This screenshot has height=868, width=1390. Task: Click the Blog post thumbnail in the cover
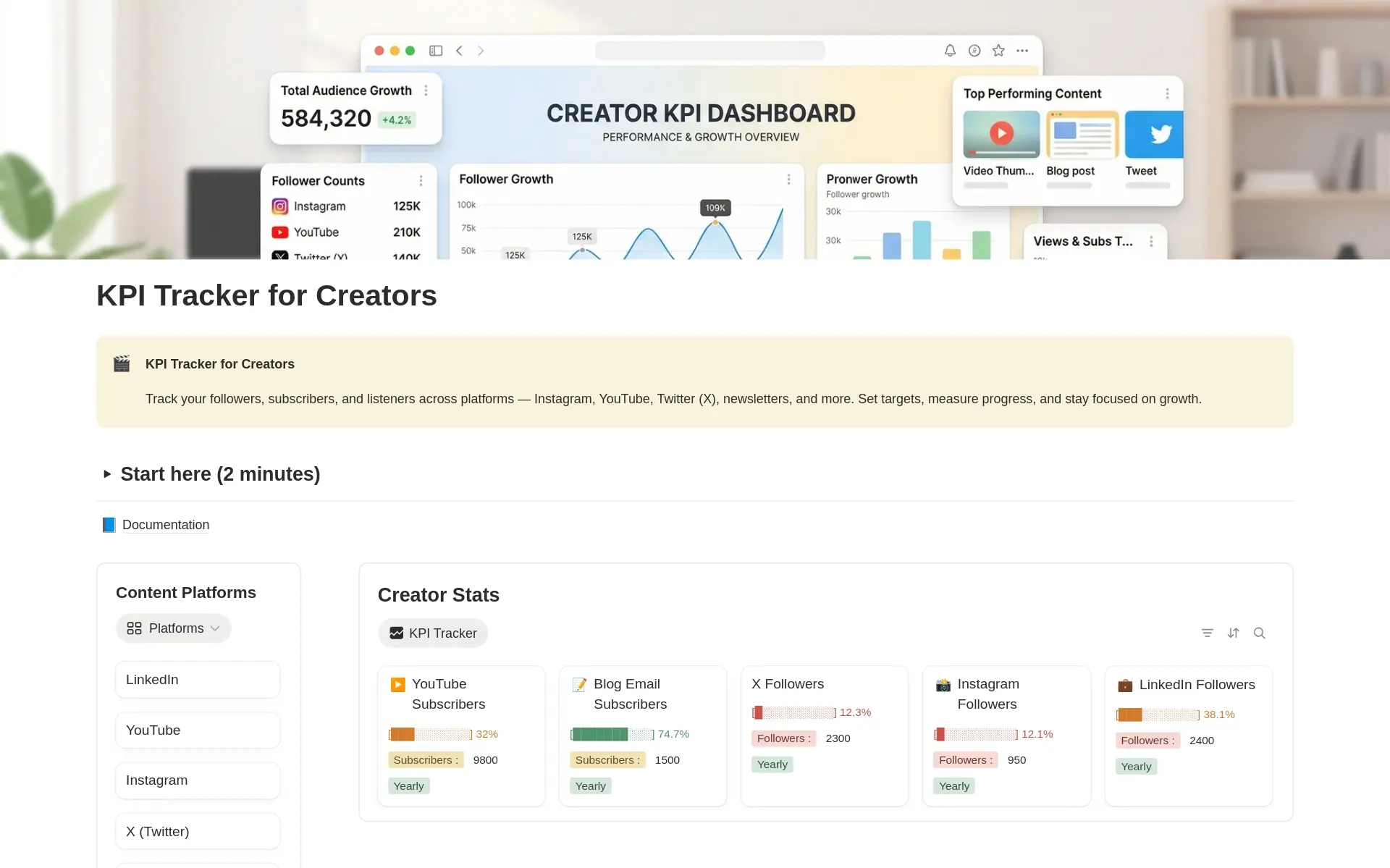[1082, 134]
